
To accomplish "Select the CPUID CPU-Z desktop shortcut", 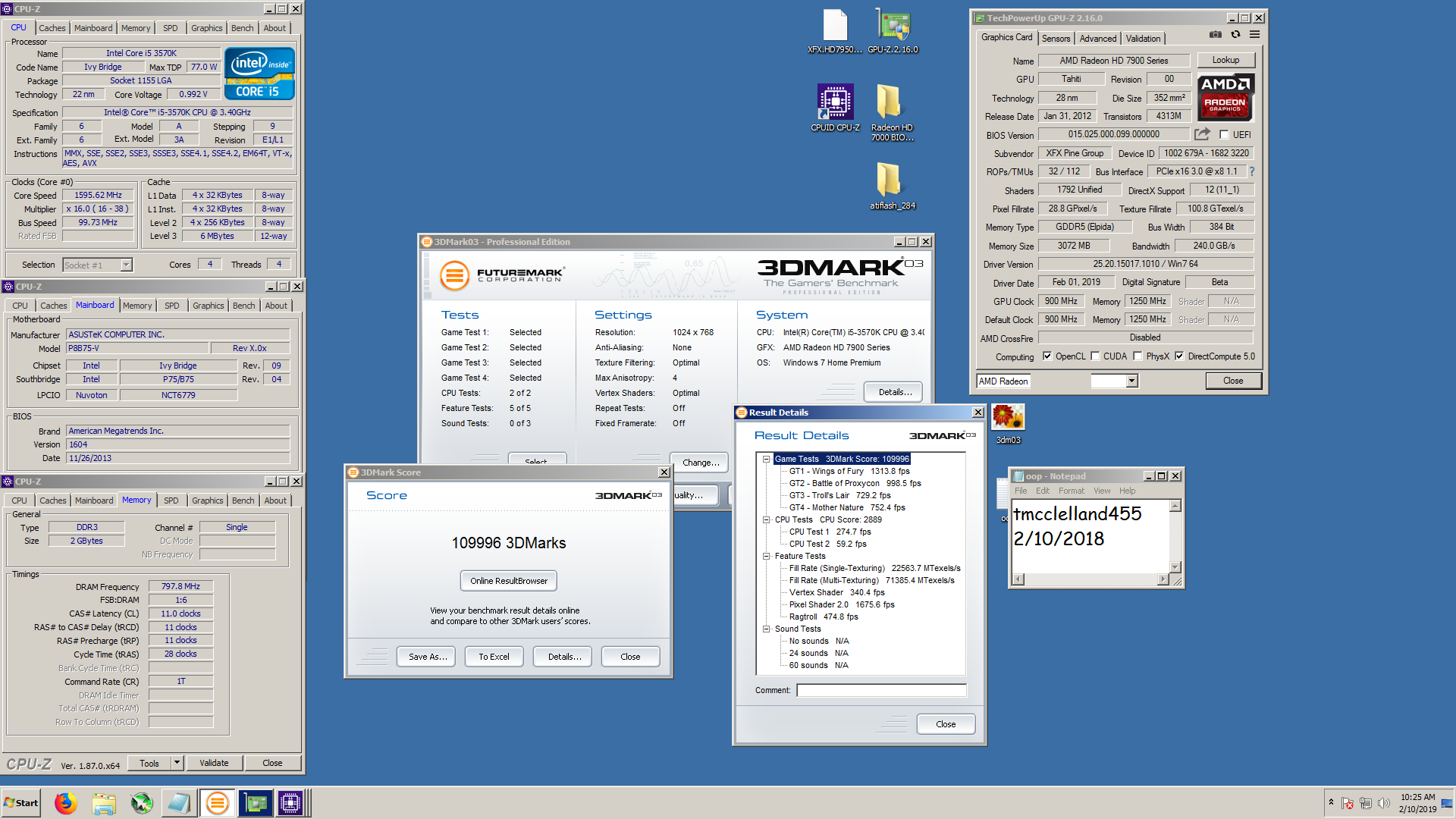I will pyautogui.click(x=835, y=108).
